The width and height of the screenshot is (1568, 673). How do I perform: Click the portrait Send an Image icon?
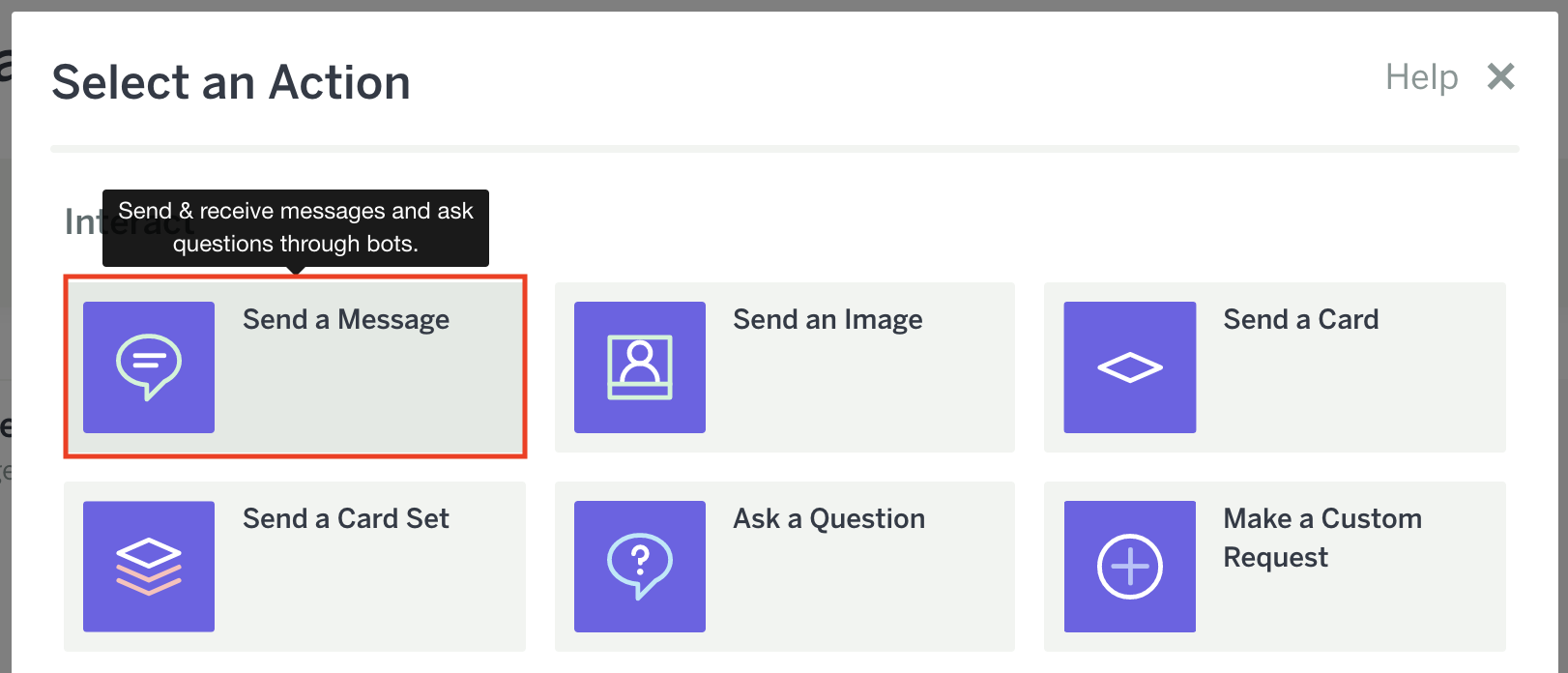click(639, 367)
